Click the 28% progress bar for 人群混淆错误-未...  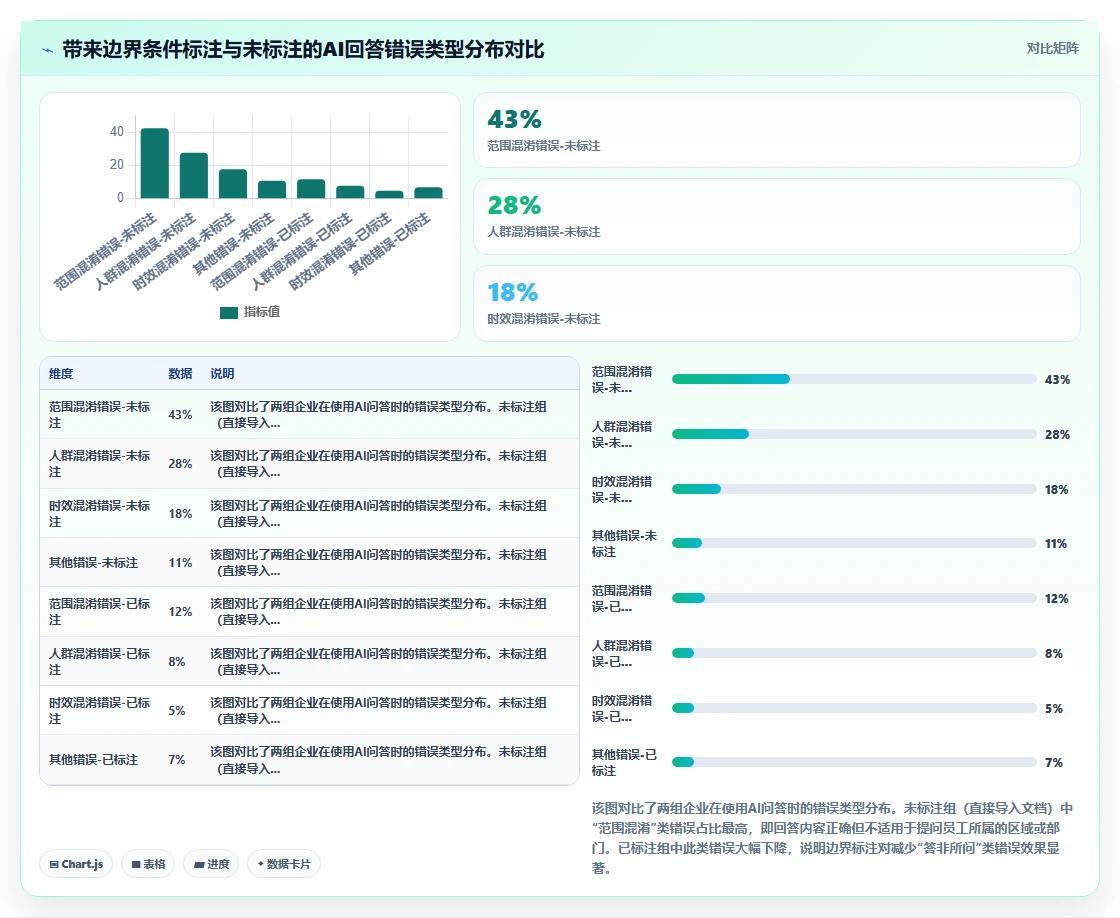point(854,434)
